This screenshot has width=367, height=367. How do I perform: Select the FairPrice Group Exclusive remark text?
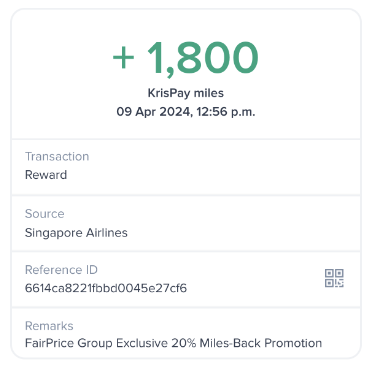96,343
